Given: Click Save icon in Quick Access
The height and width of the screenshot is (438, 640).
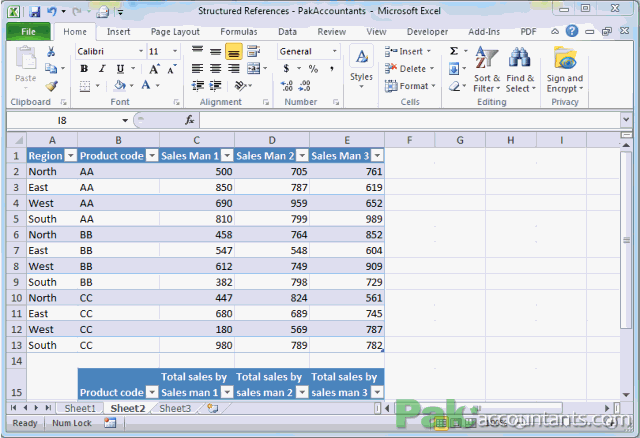Looking at the screenshot, I should pos(34,11).
